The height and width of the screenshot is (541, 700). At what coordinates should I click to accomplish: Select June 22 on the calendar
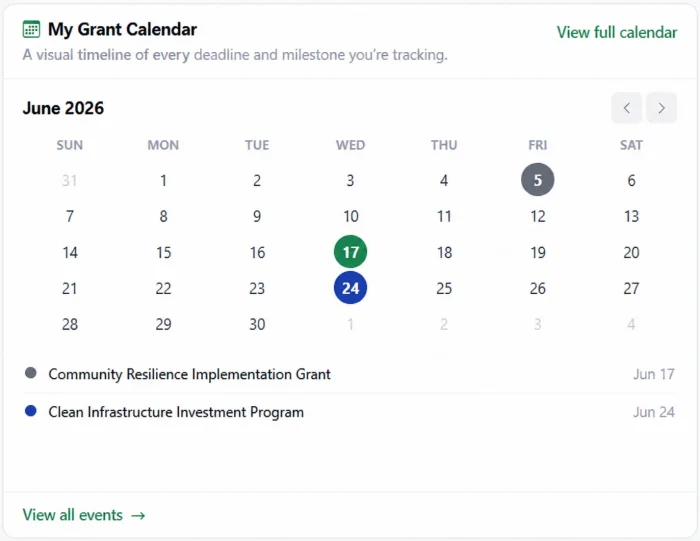[163, 288]
